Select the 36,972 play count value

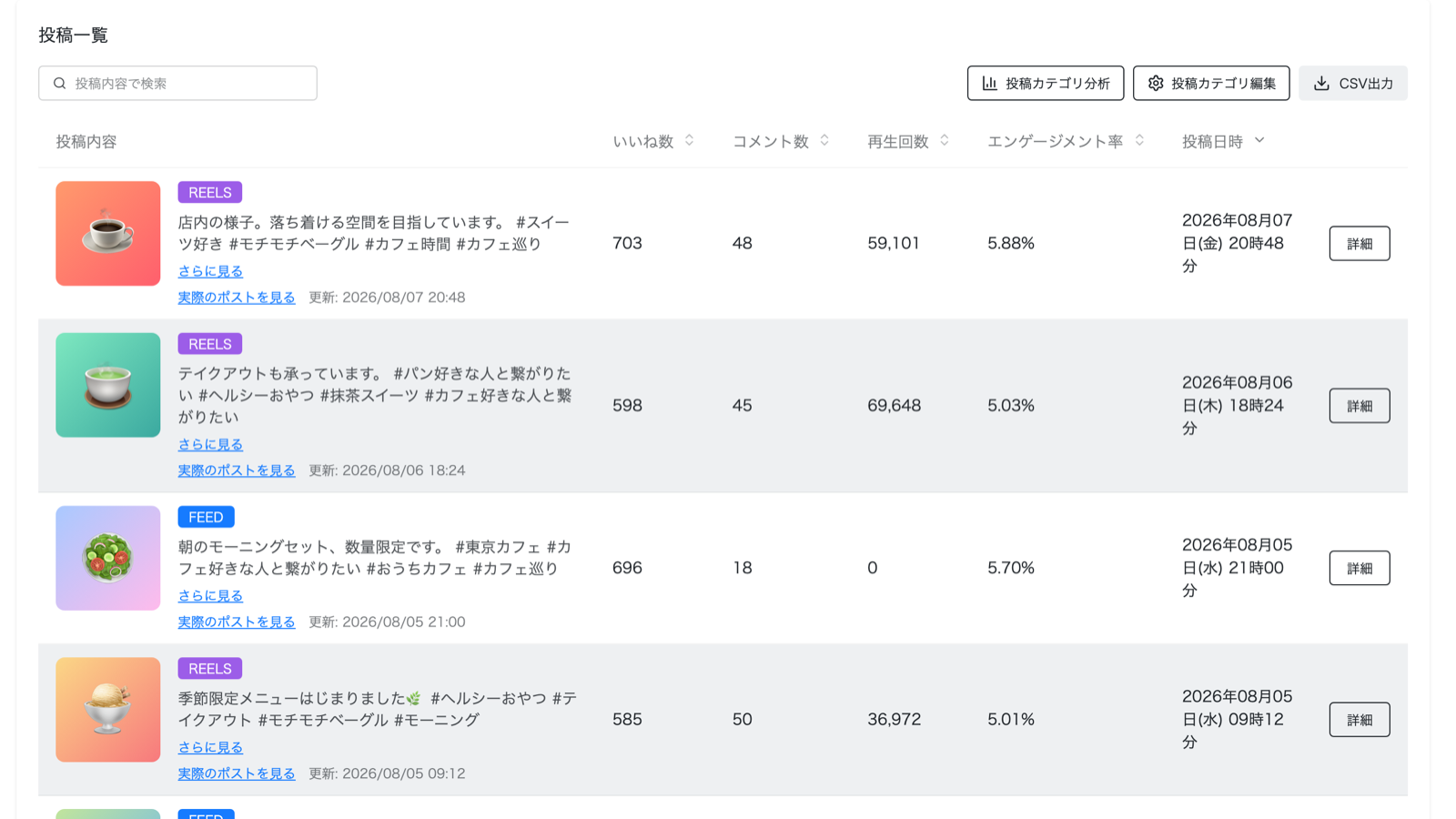coord(895,720)
